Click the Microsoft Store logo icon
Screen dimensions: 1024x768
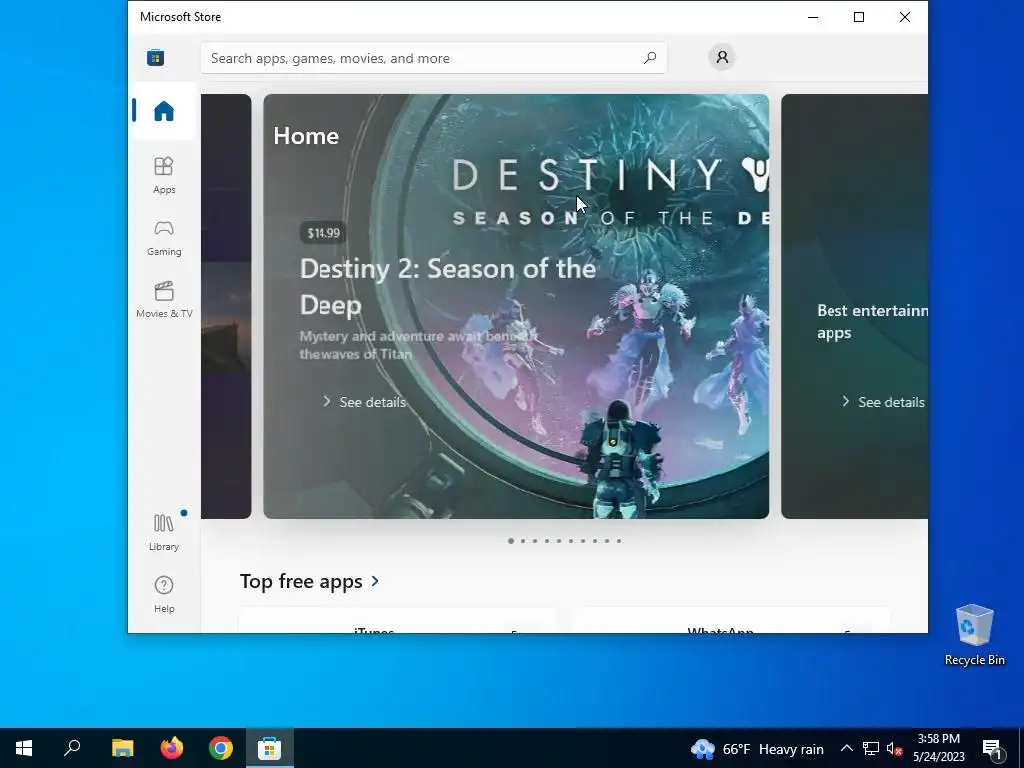click(x=155, y=57)
